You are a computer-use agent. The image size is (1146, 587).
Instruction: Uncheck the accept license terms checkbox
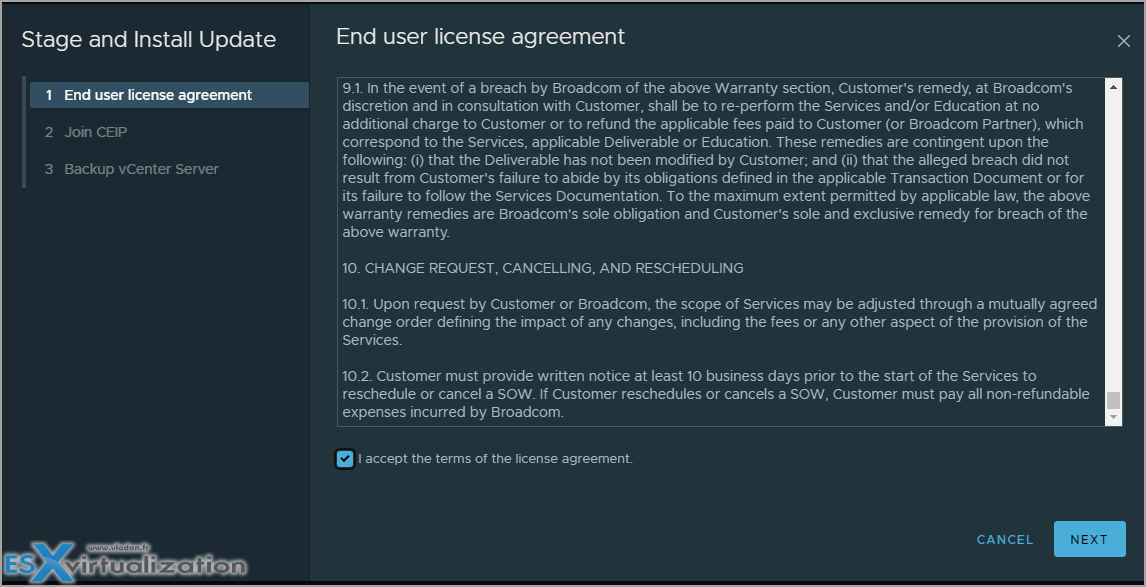tap(345, 459)
